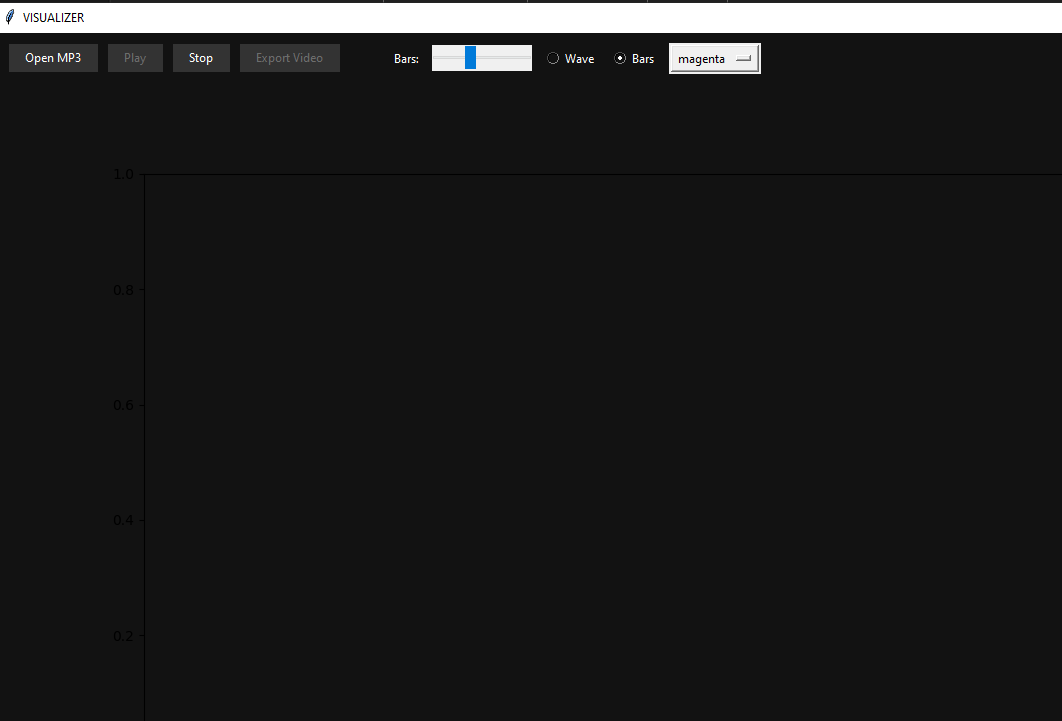Click the Bars: label next to the slider

click(x=406, y=58)
